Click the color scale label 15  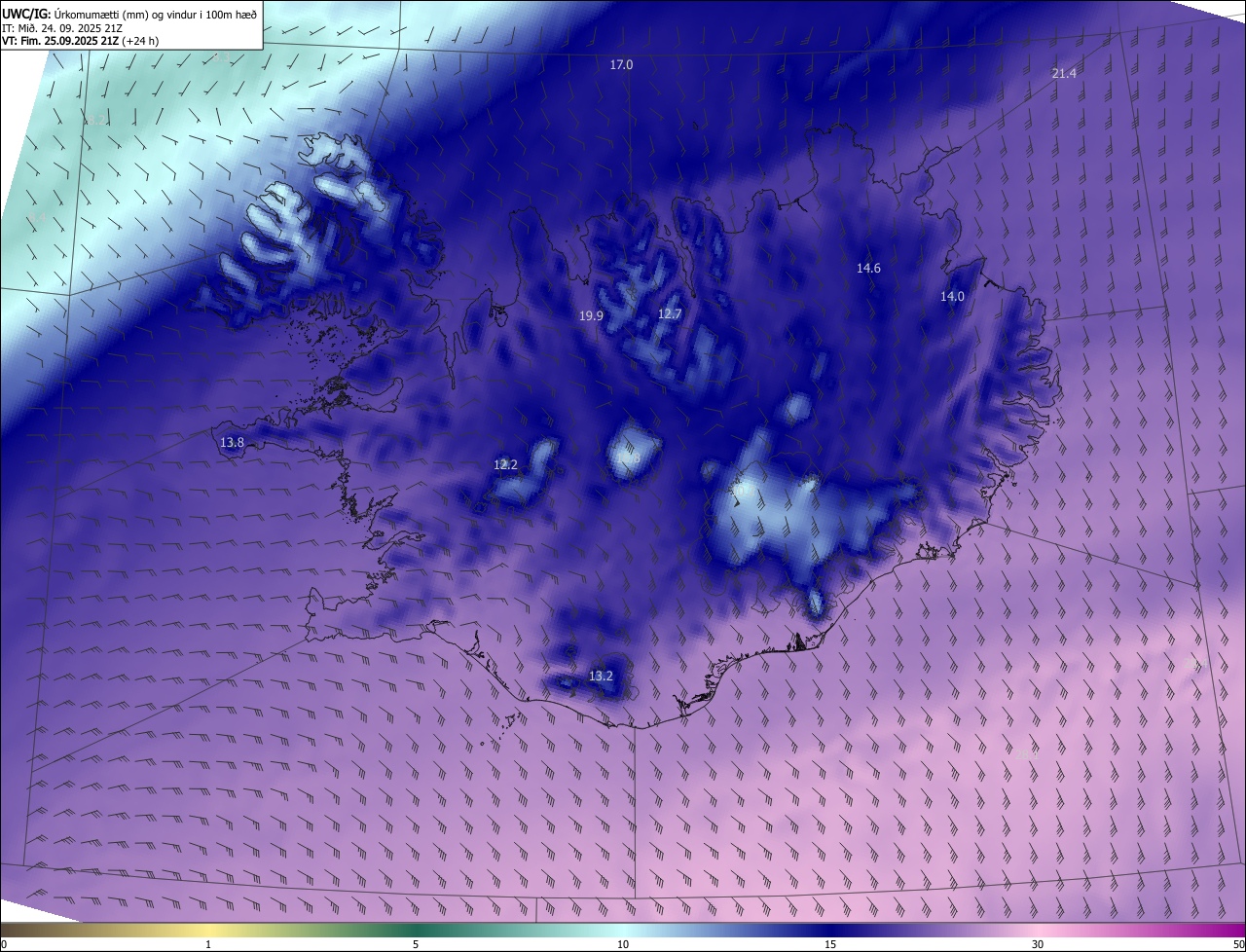point(830,945)
